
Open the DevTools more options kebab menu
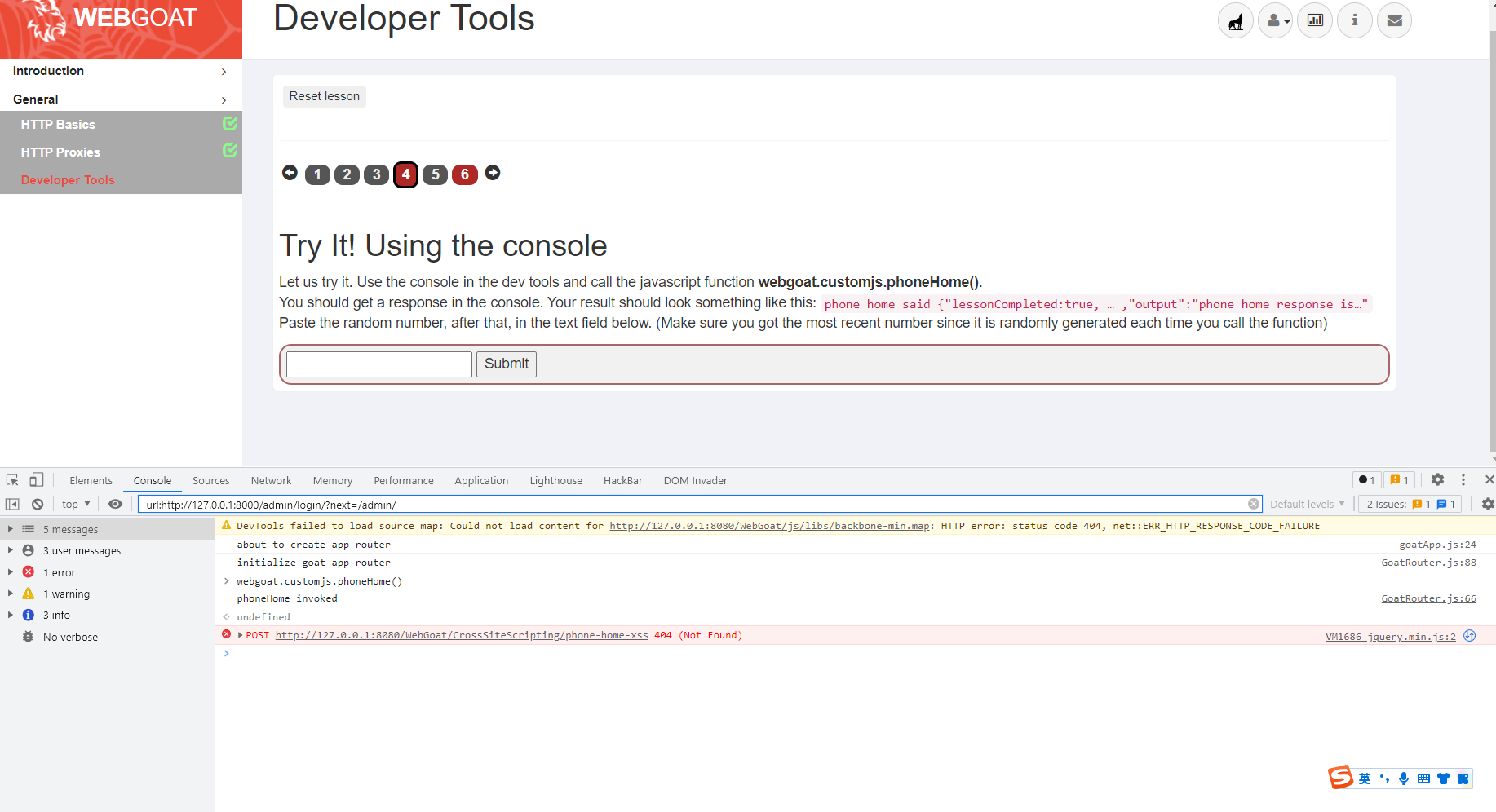click(1463, 480)
